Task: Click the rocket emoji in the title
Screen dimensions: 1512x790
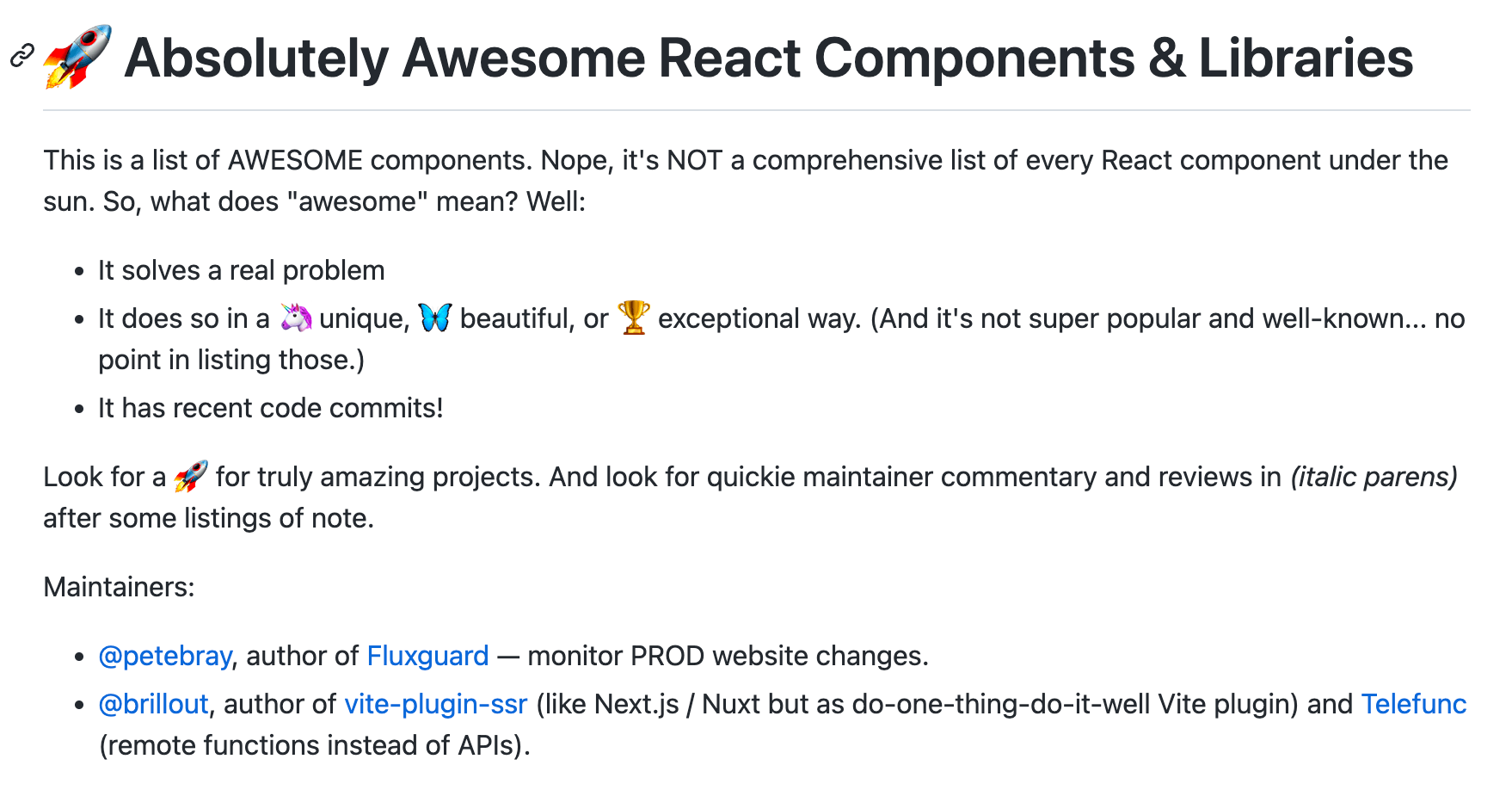Action: click(x=77, y=57)
